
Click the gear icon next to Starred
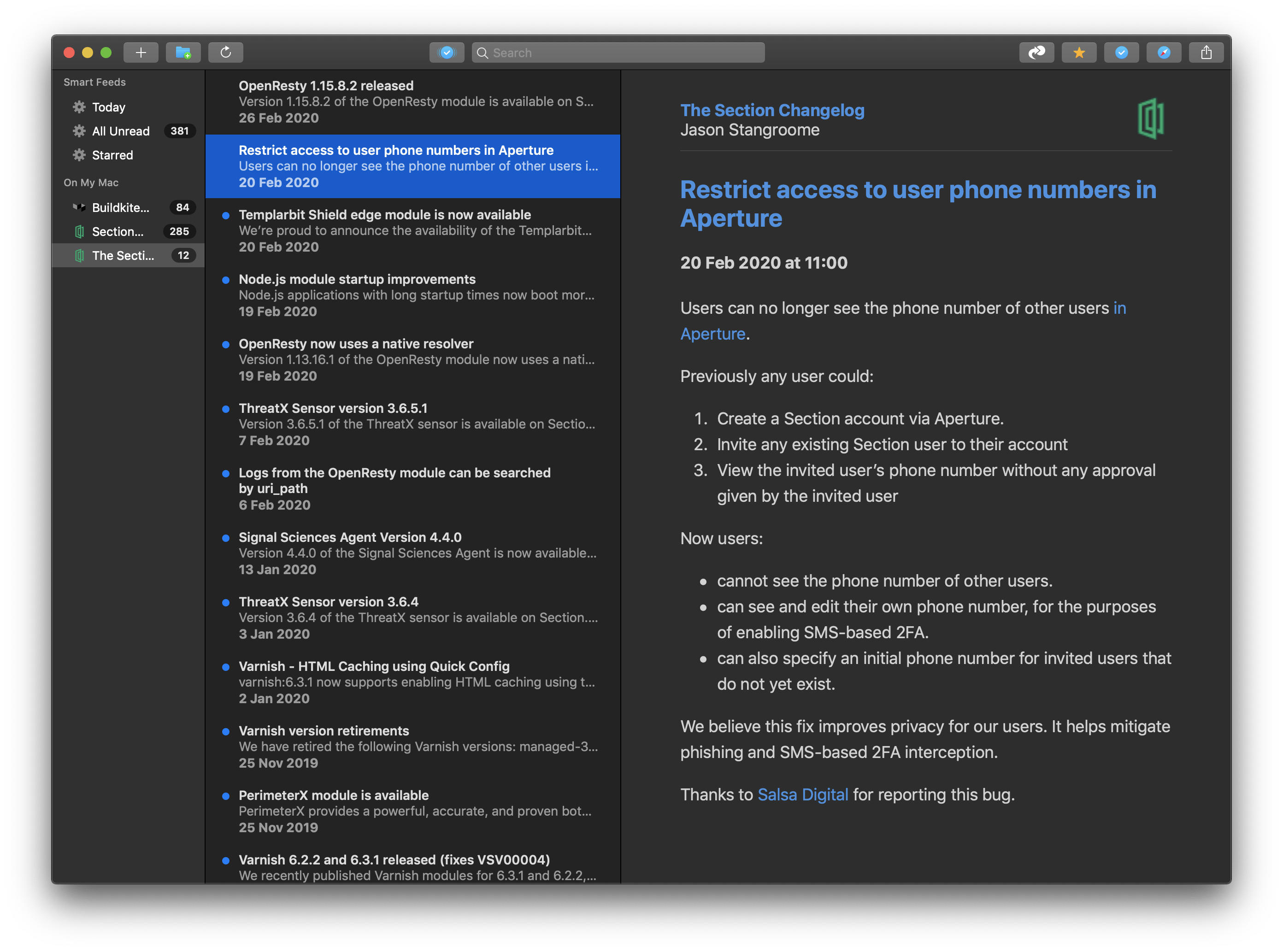click(x=79, y=155)
